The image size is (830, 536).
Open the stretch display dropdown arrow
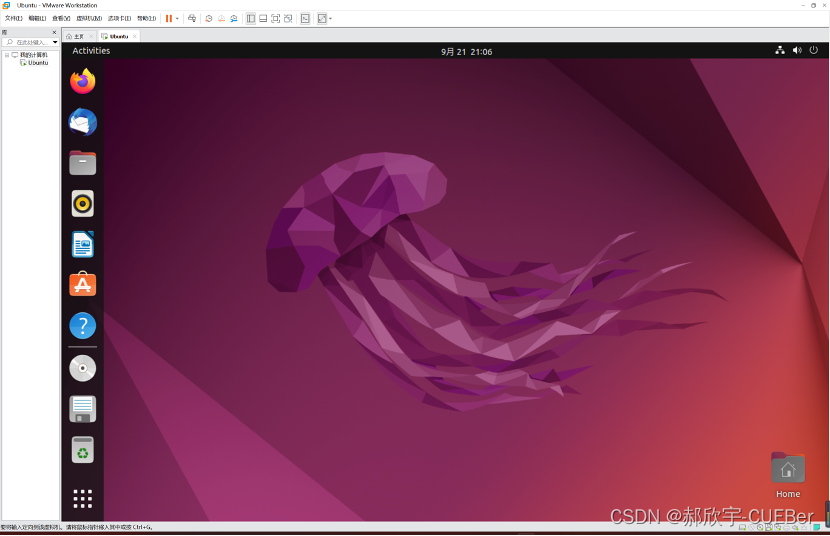click(330, 19)
